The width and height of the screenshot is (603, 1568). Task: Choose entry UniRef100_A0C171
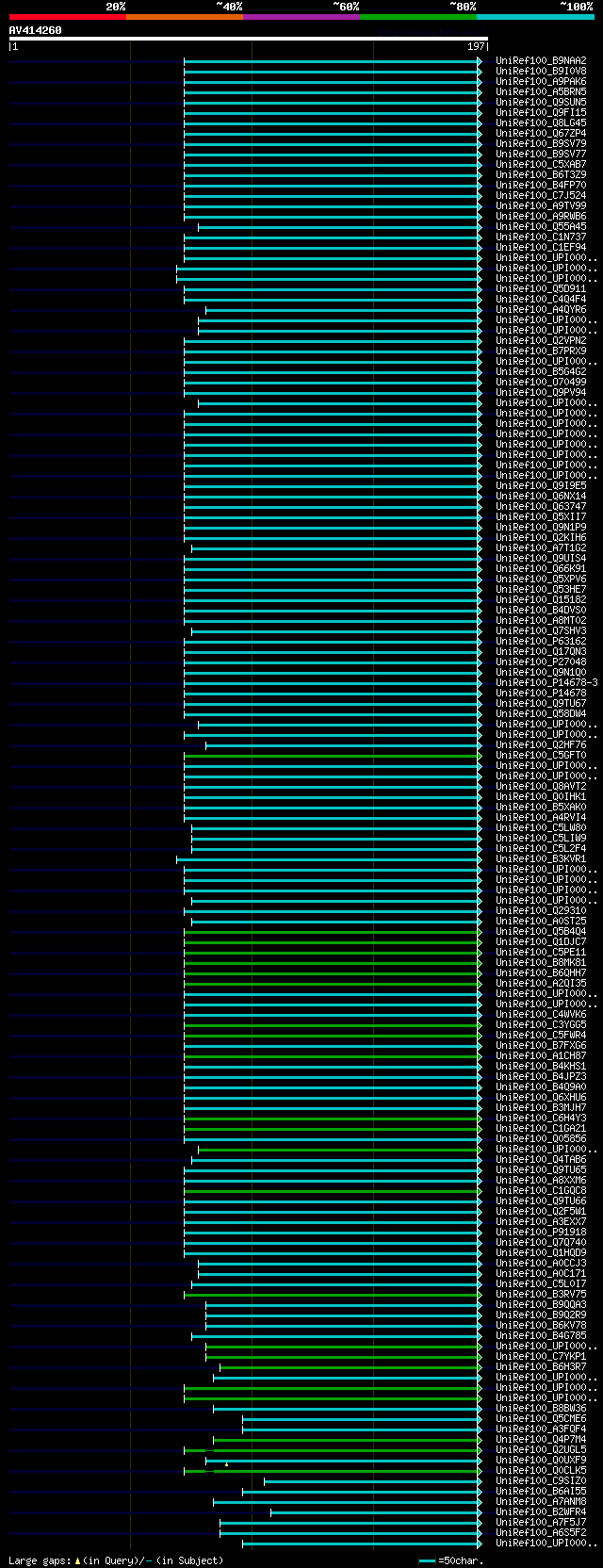pyautogui.click(x=541, y=1273)
